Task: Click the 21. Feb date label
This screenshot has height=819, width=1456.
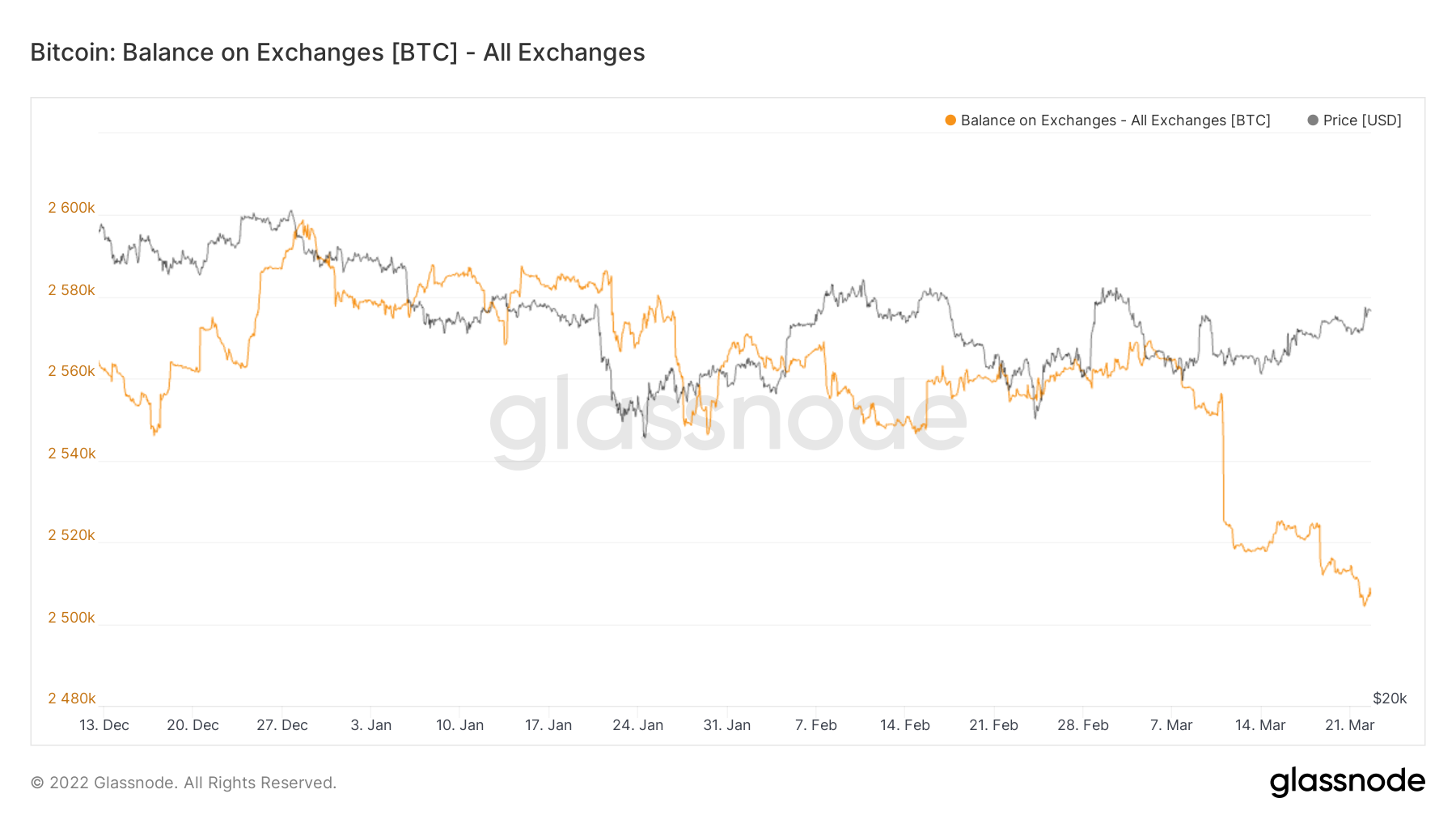Action: (x=993, y=725)
